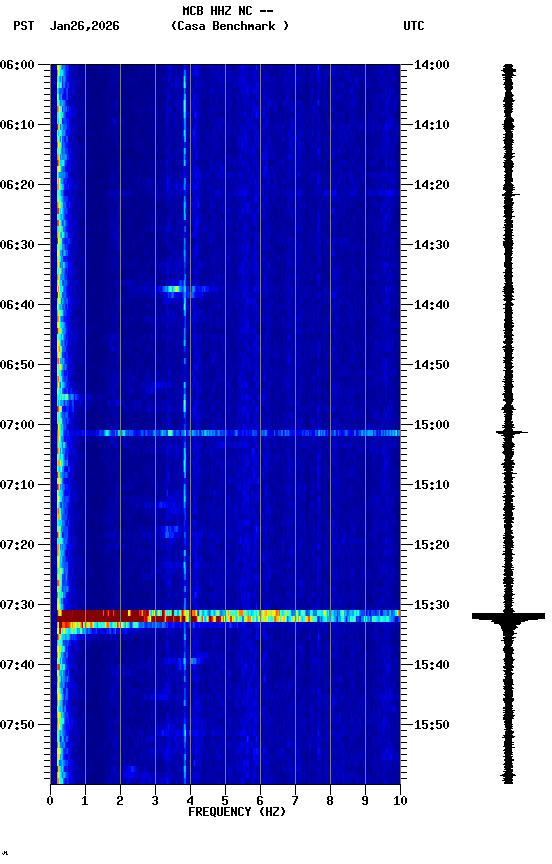The image size is (552, 864).
Task: Click the 14:30 UTC time label
Action: pyautogui.click(x=432, y=245)
